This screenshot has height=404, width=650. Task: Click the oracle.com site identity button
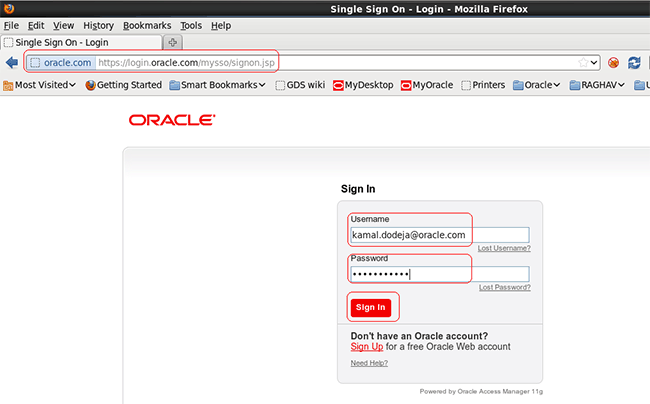click(x=61, y=63)
